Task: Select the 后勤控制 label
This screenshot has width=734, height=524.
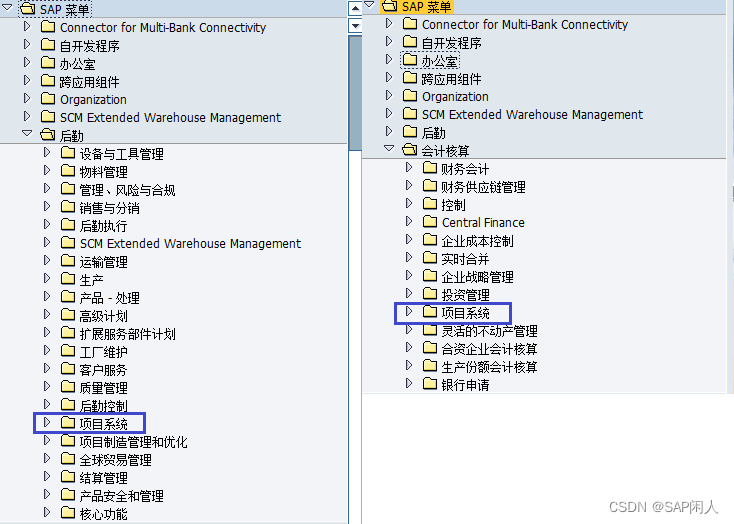Action: 103,406
